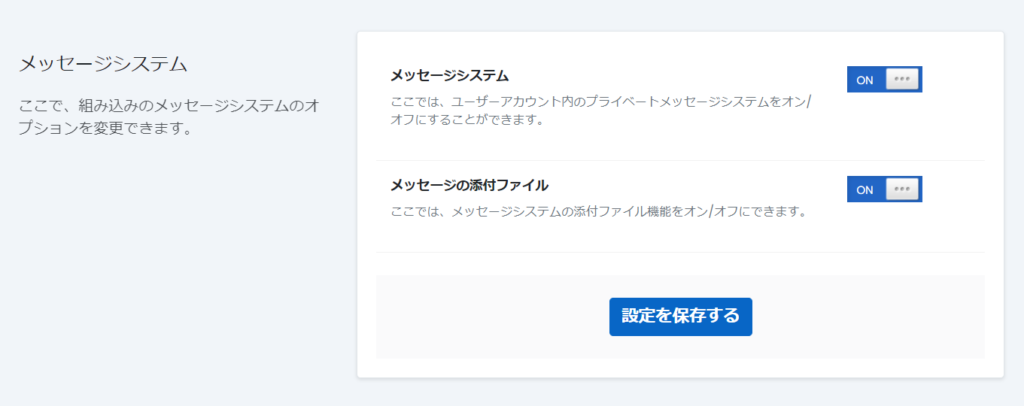Screen dimensions: 1024x406
Task: Toggle the メッセージの添付ファイル ON switch
Action: click(884, 189)
